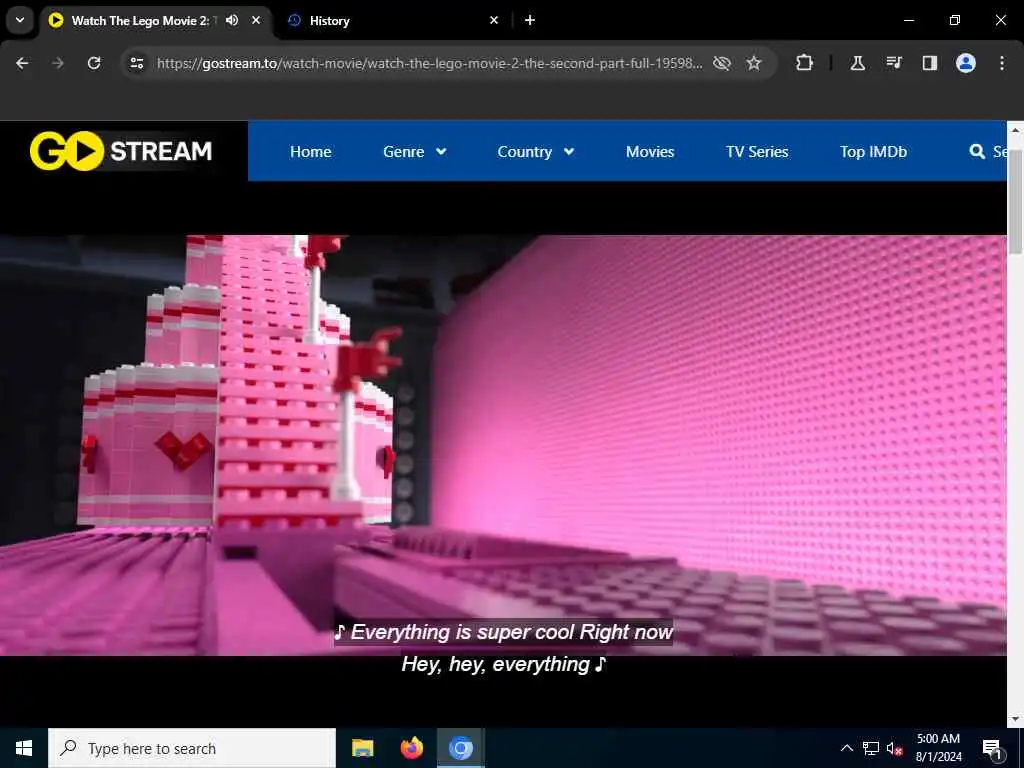The image size is (1024, 768).
Task: Go back to the previous page
Action: (x=22, y=63)
